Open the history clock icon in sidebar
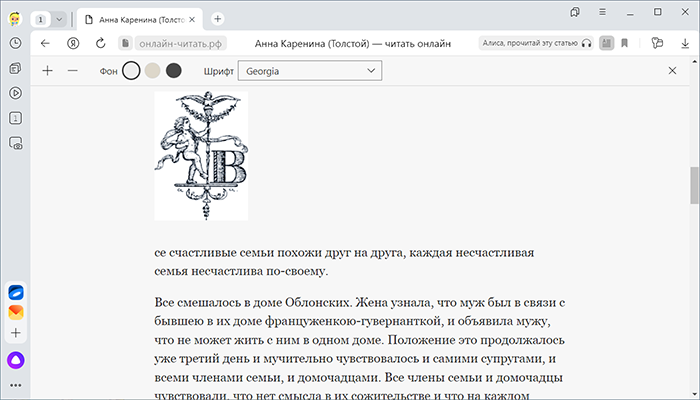The width and height of the screenshot is (700, 400). point(16,43)
